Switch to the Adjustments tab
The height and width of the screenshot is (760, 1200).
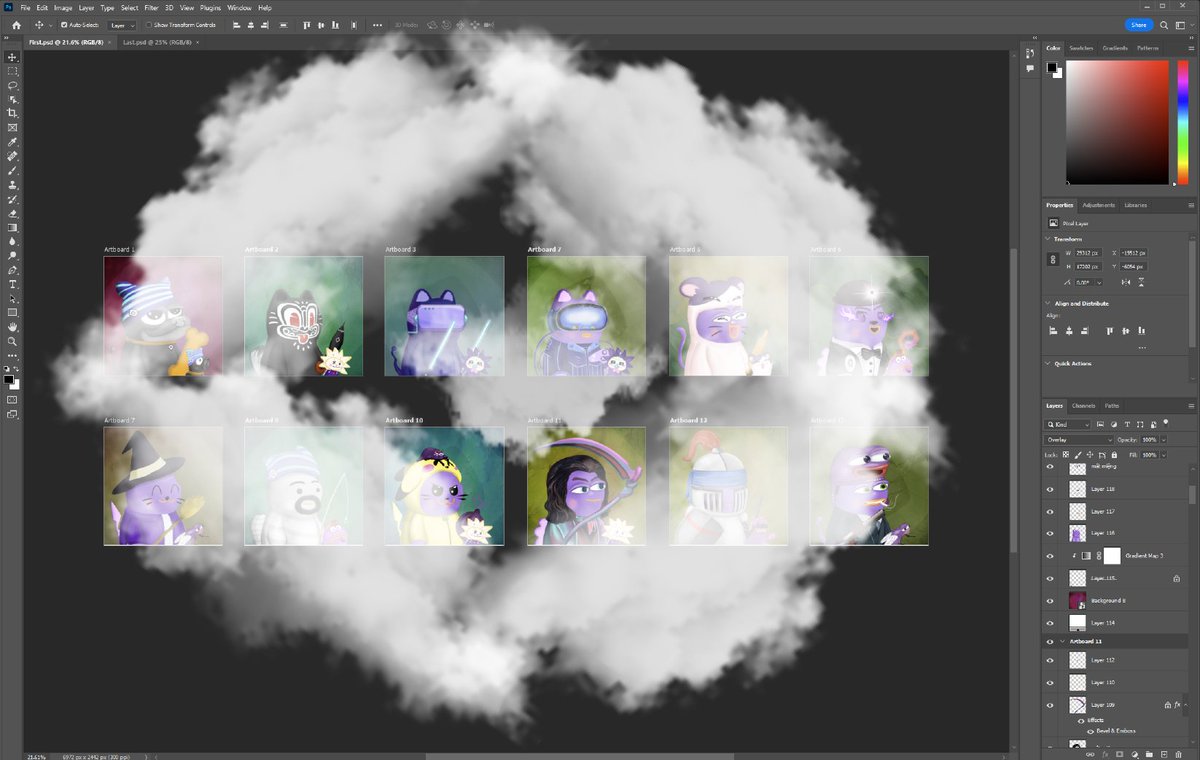point(1099,205)
